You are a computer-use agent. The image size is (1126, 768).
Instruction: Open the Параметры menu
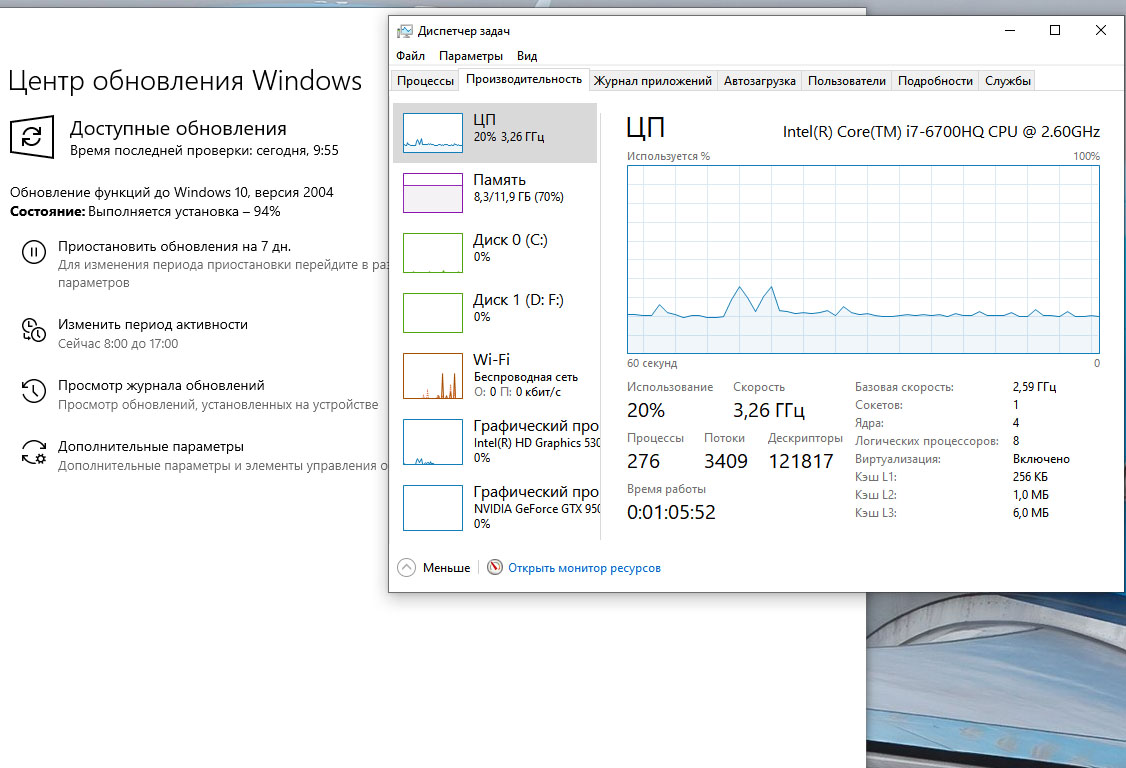pos(471,55)
